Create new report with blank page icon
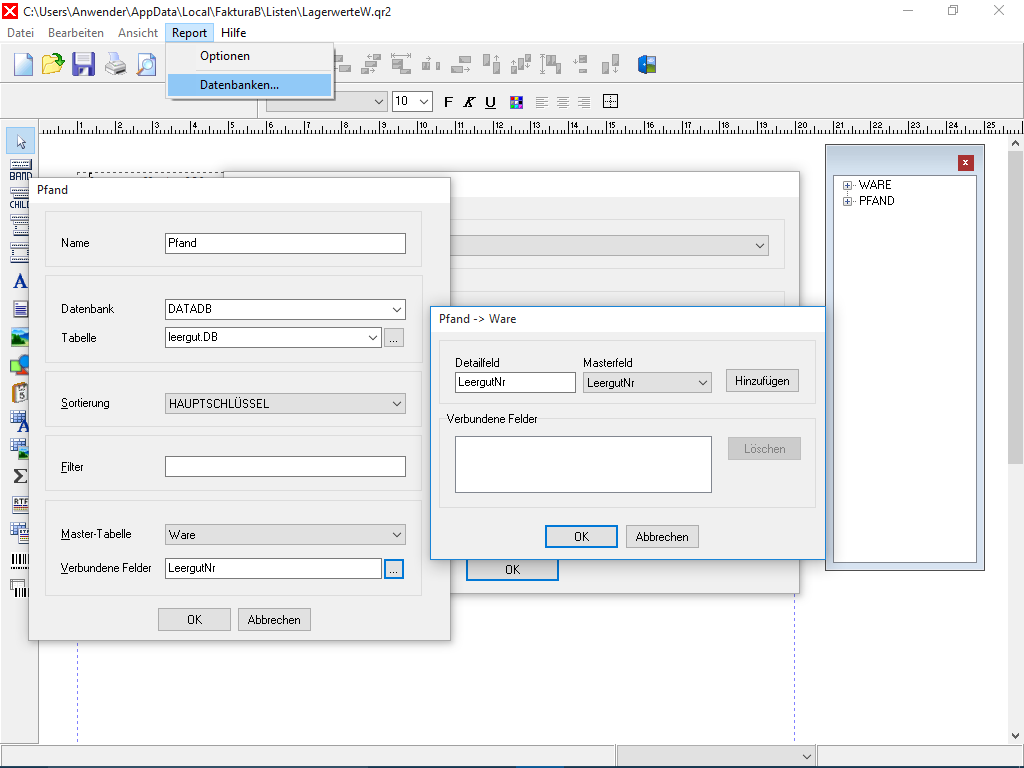The width and height of the screenshot is (1024, 768). point(24,65)
